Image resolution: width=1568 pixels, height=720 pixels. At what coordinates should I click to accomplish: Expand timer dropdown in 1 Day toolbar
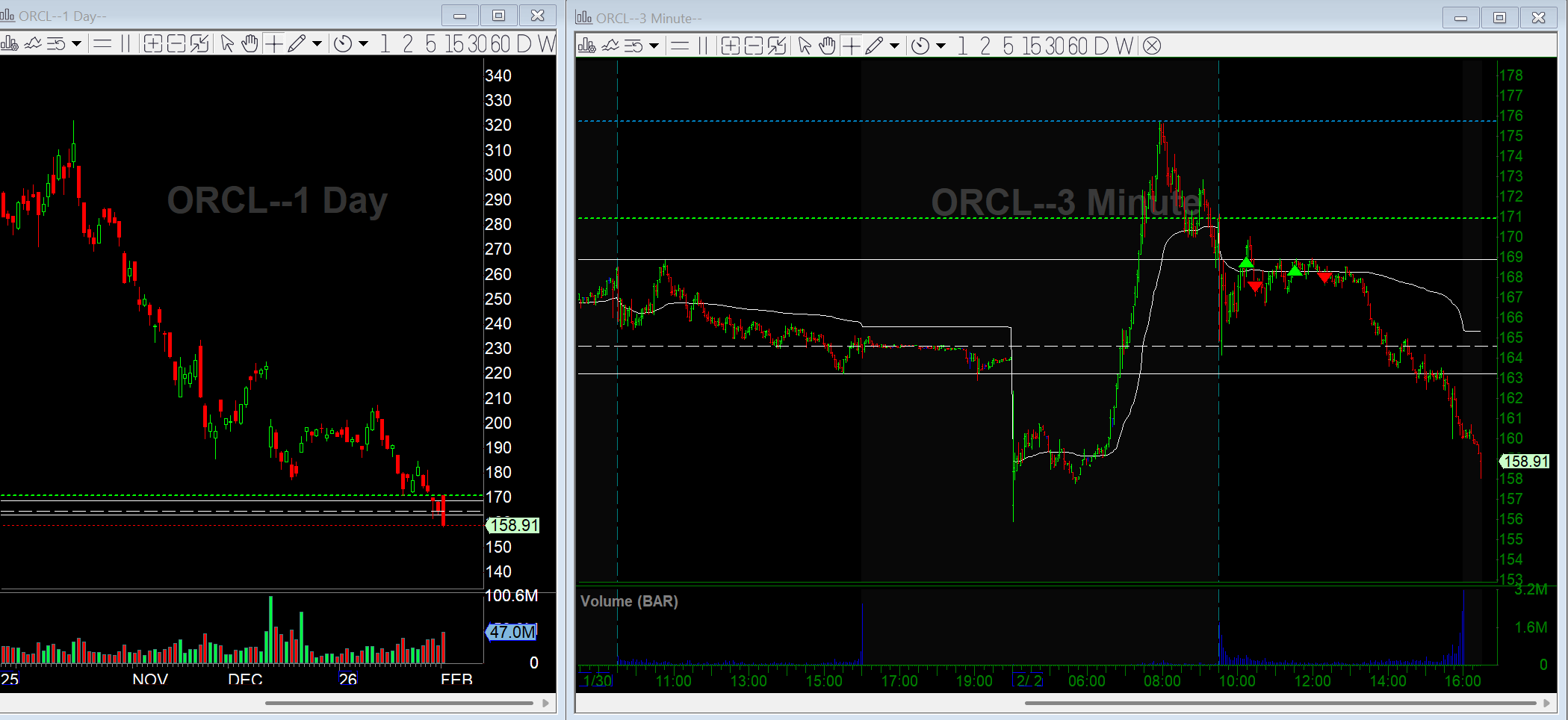pyautogui.click(x=364, y=44)
